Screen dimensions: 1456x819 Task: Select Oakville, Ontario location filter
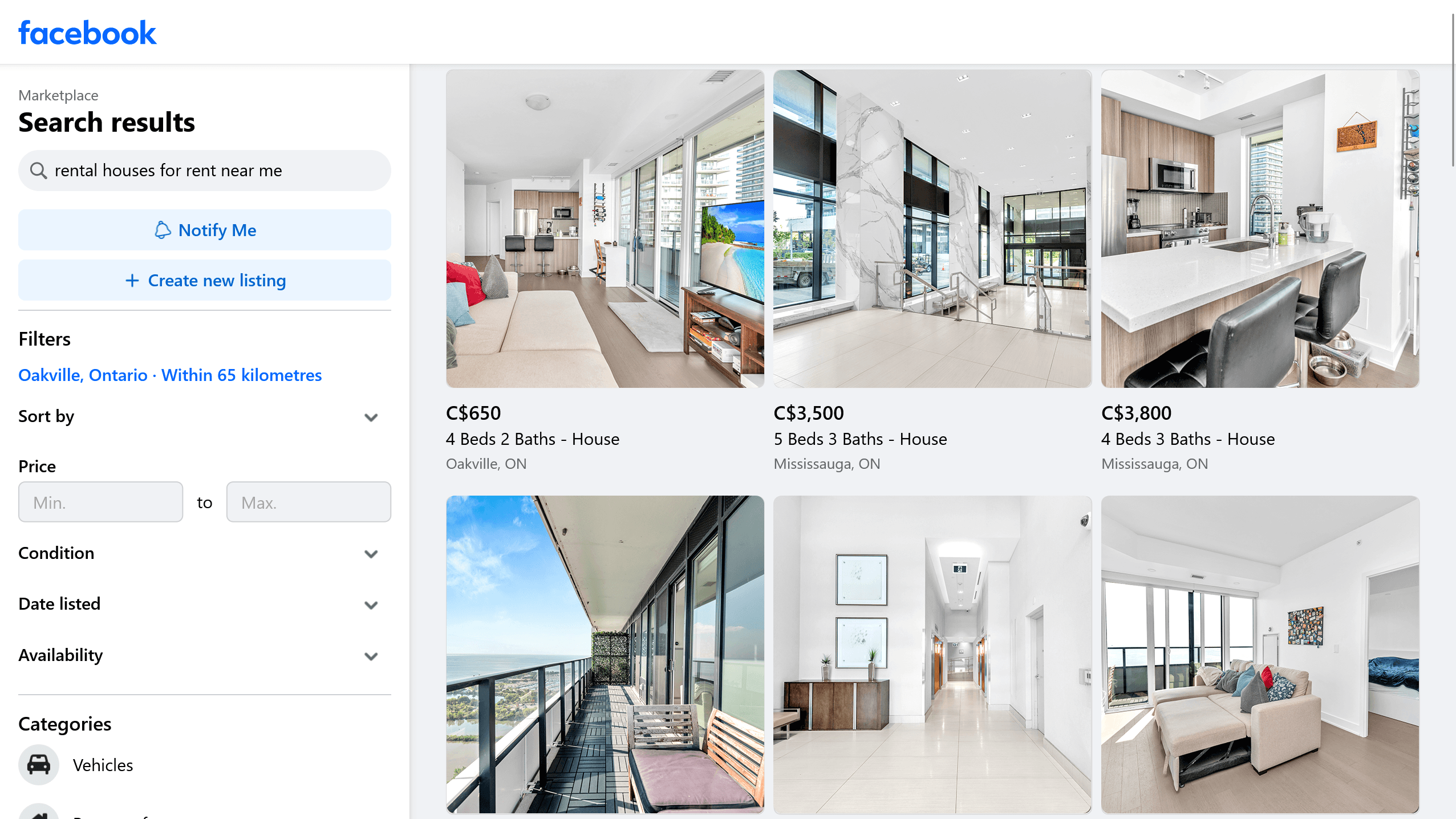click(x=170, y=374)
